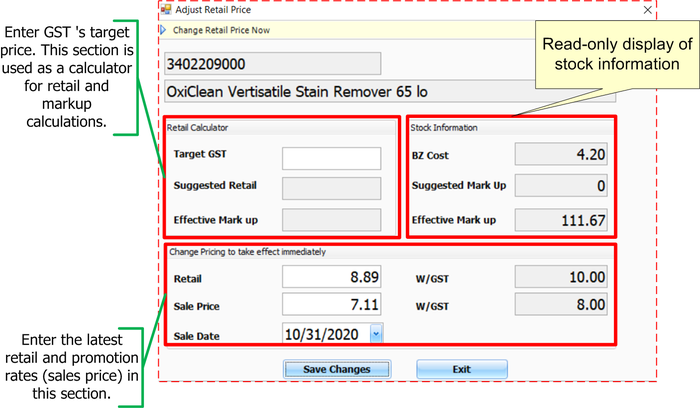Screen dimensions: 700x408
Task: Close the Adjust Retail Price window
Action: tap(648, 10)
